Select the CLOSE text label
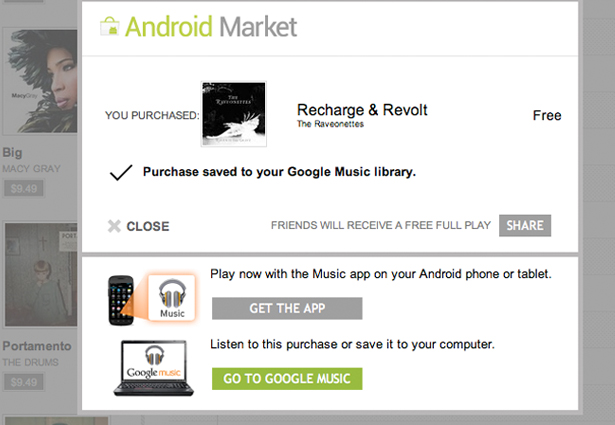This screenshot has width=615, height=425. [148, 226]
